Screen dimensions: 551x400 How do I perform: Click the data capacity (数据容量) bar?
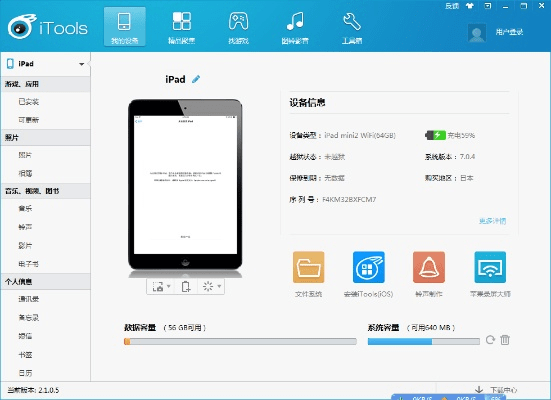240,341
